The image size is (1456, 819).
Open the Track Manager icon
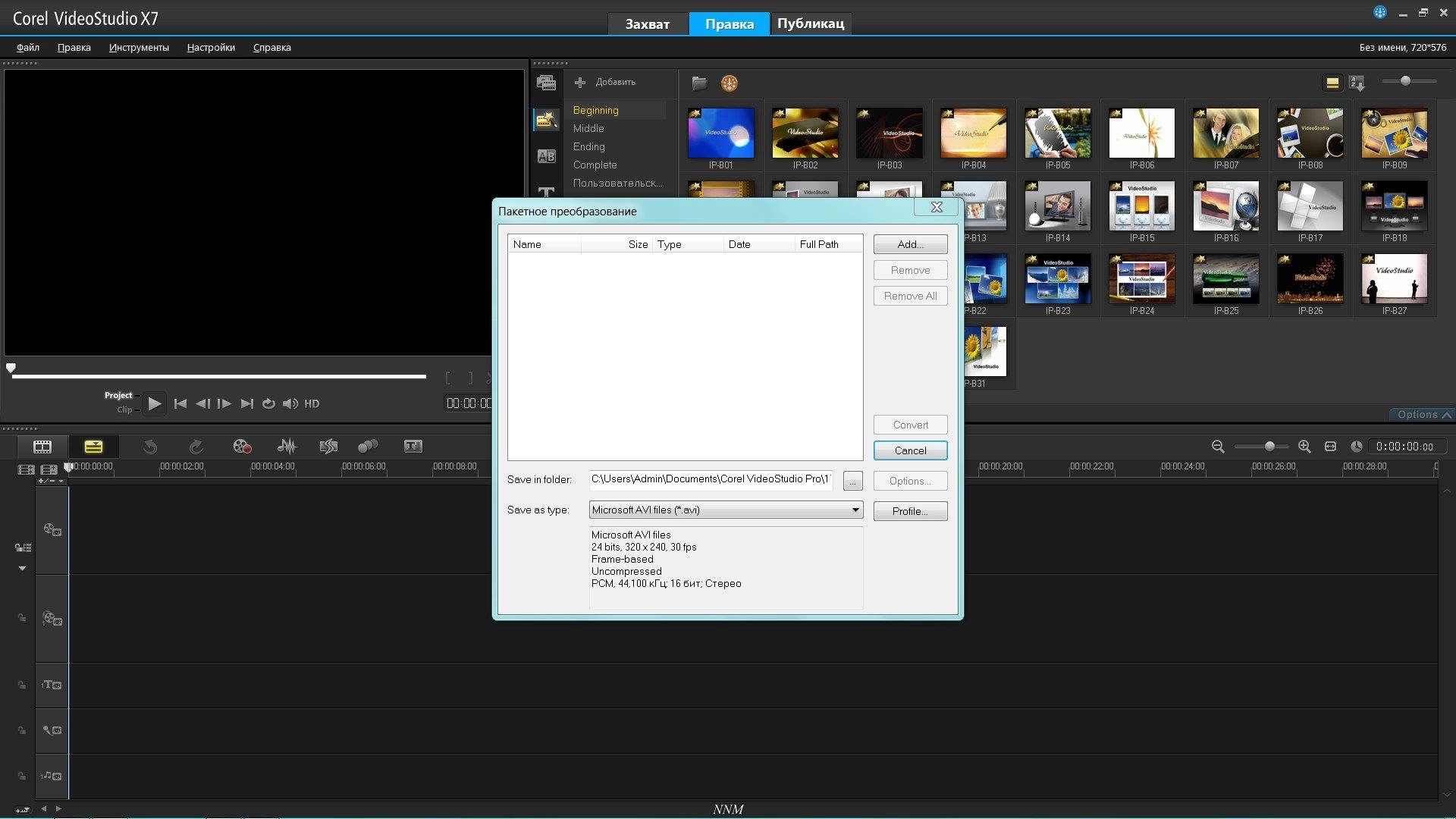point(49,470)
